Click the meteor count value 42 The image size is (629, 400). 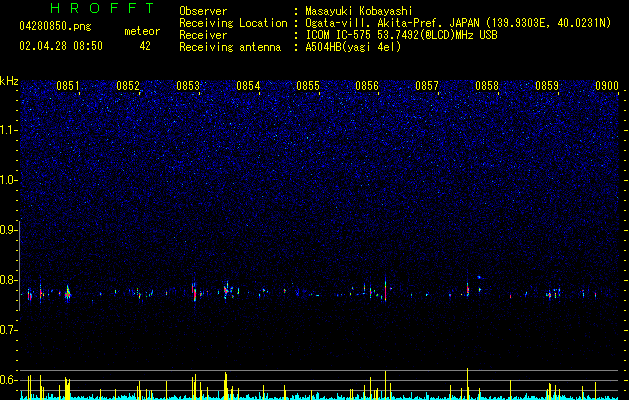(x=145, y=46)
